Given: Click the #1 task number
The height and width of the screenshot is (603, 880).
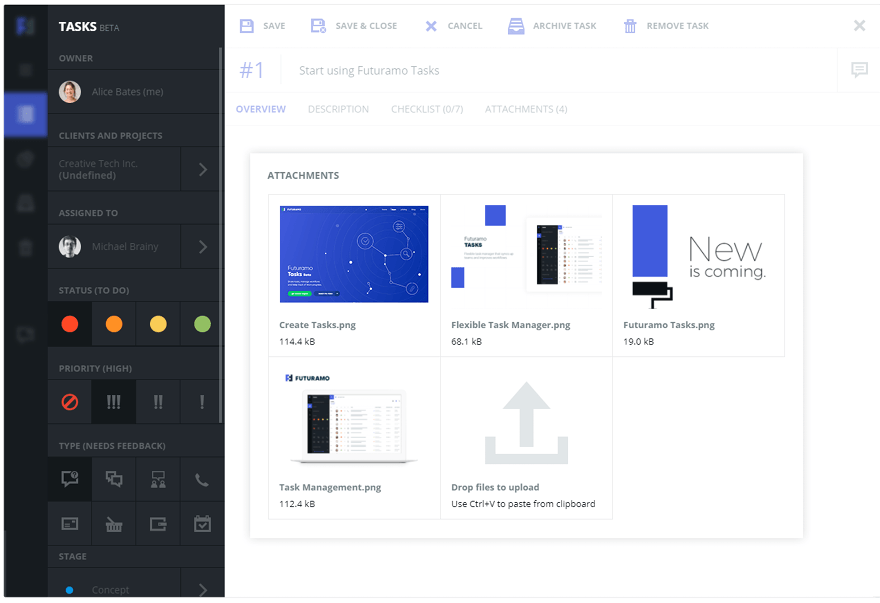Looking at the screenshot, I should 251,70.
